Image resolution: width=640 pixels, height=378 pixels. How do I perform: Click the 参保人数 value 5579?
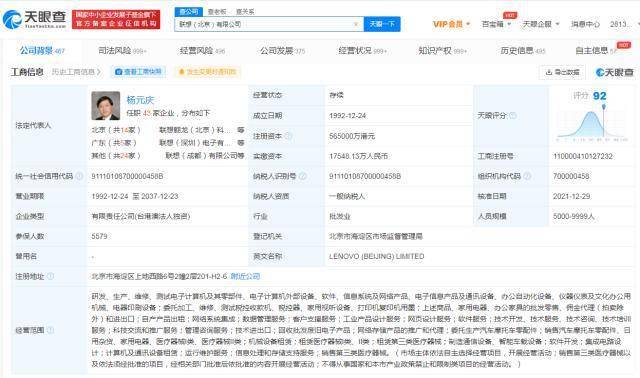pos(99,236)
